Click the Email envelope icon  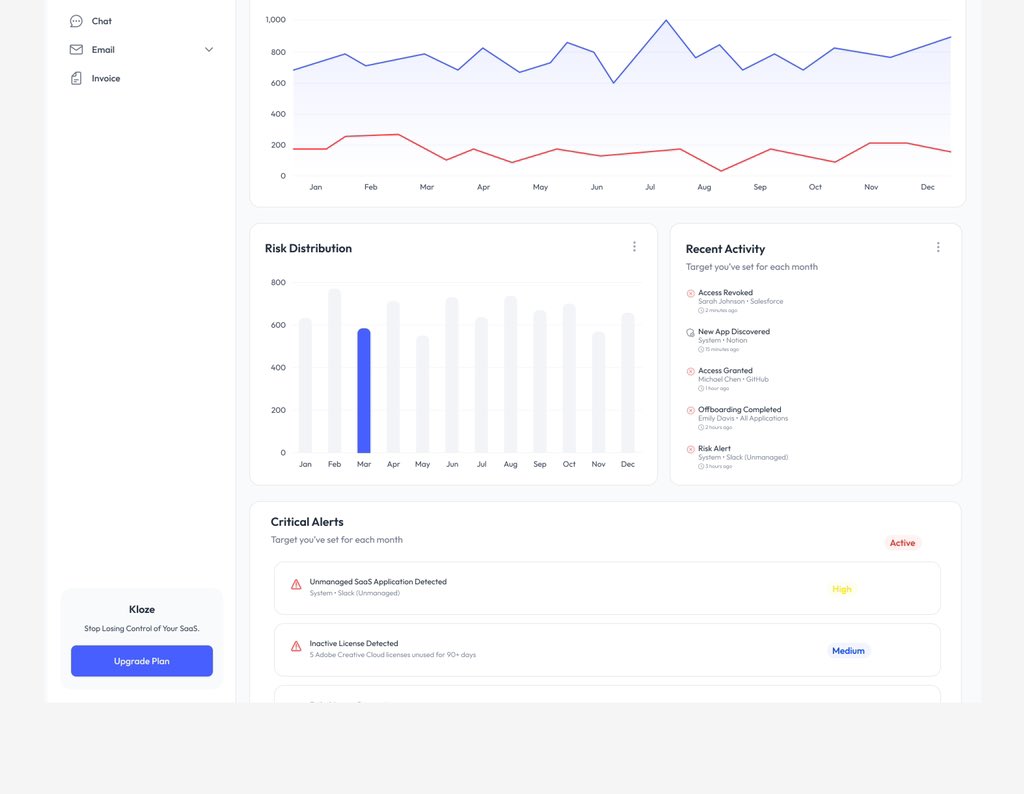(76, 50)
